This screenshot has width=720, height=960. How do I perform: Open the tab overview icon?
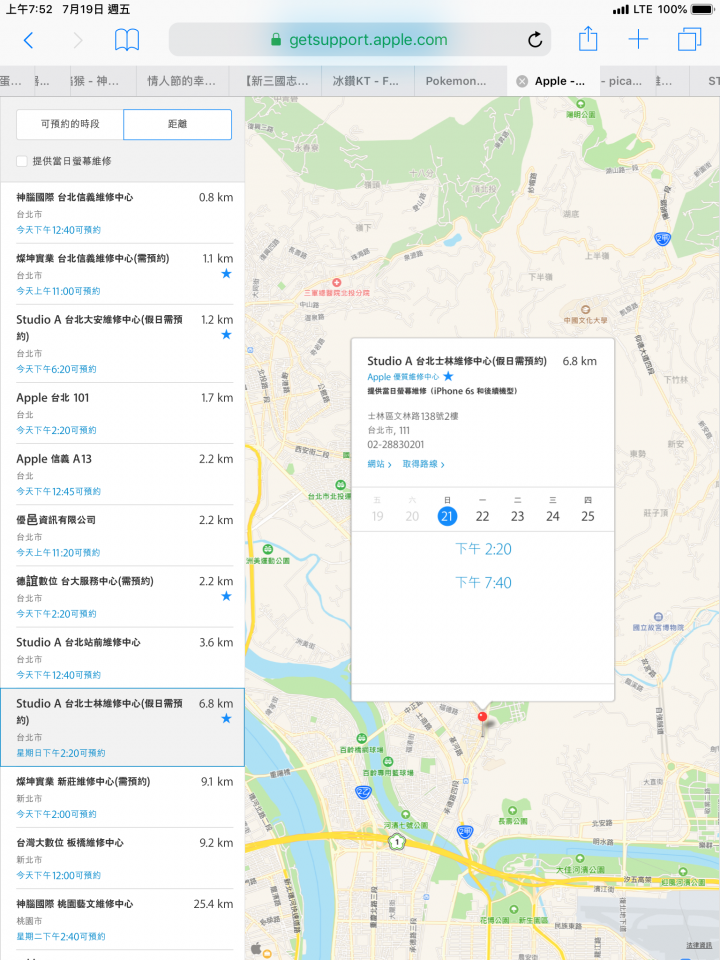tap(689, 39)
